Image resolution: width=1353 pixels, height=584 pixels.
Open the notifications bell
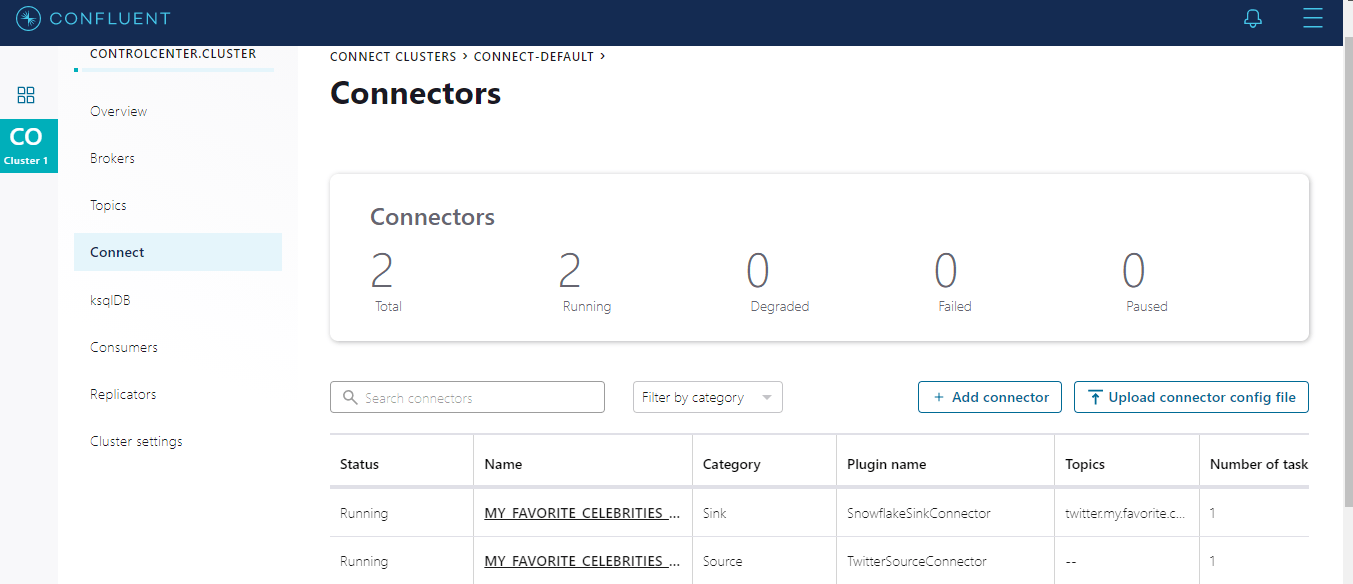[1252, 18]
